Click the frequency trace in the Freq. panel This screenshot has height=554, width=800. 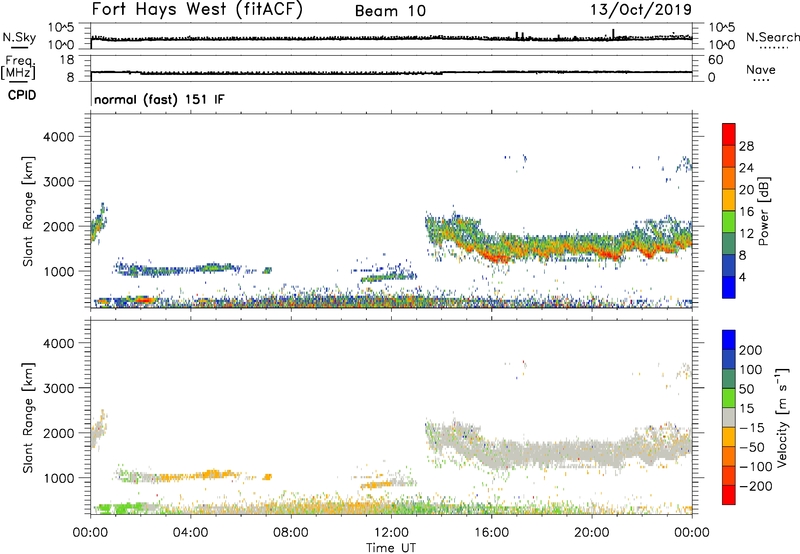[391, 72]
